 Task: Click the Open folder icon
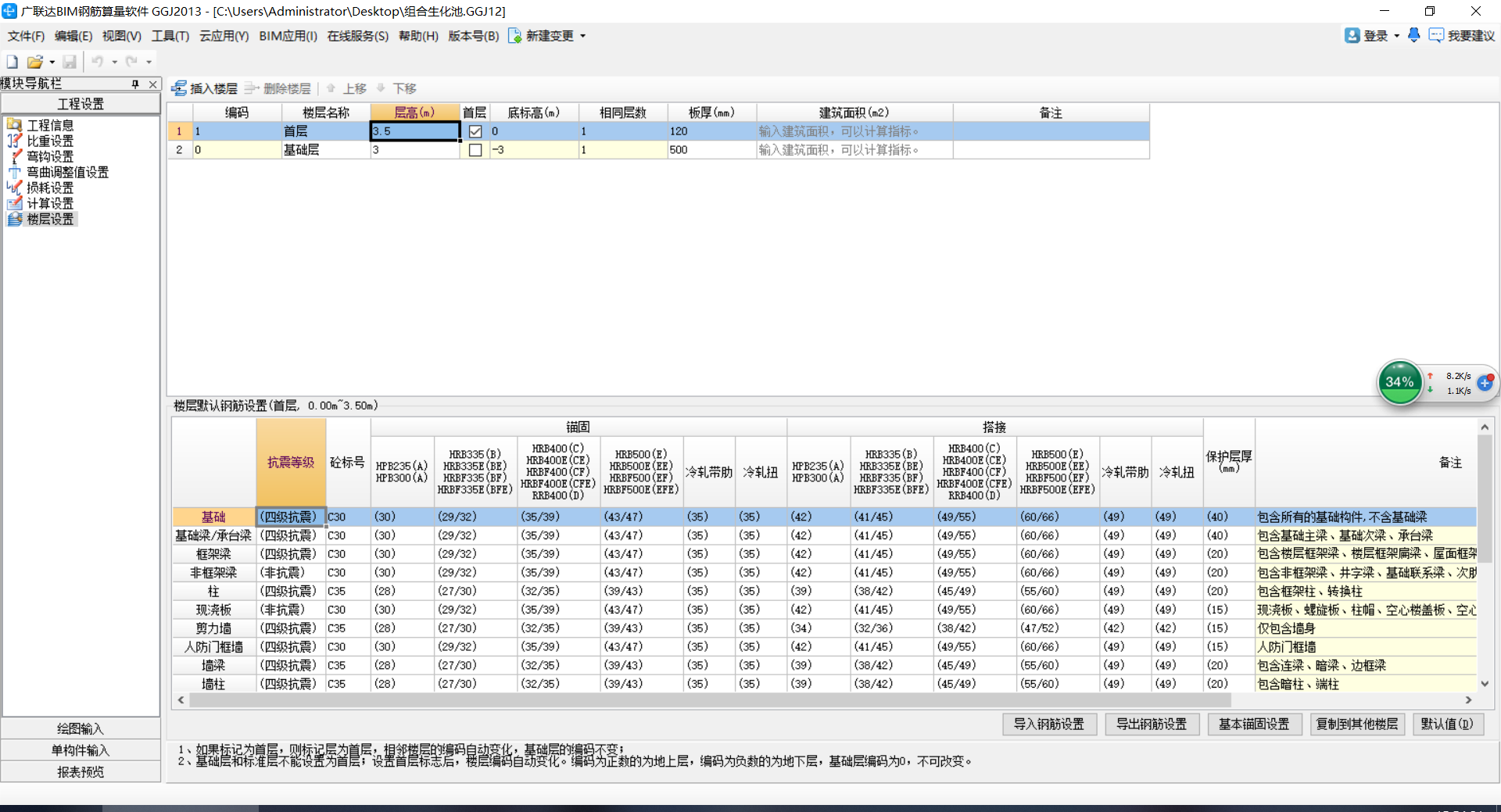click(x=34, y=62)
